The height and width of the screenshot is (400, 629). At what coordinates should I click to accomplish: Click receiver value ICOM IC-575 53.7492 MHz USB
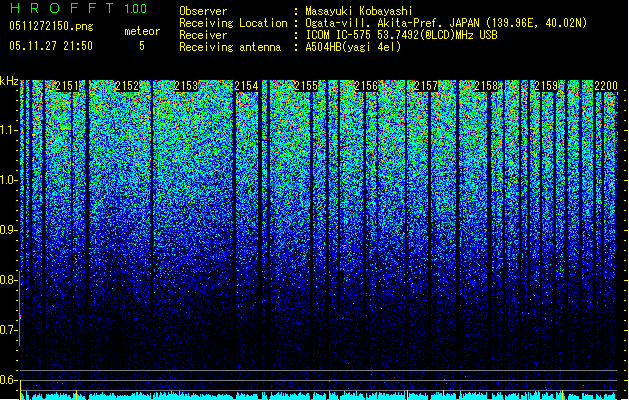click(401, 35)
